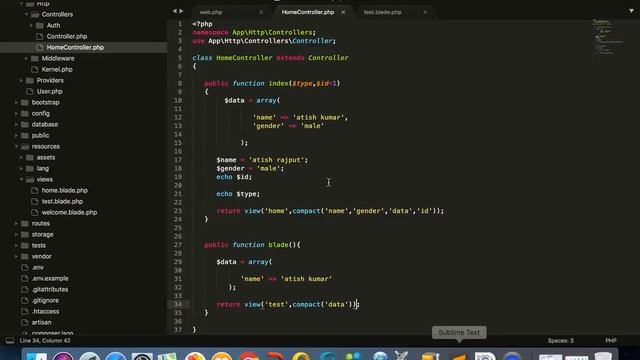Open the Spaces: 3 indentation setting
Image resolution: width=640 pixels, height=360 pixels.
560,340
